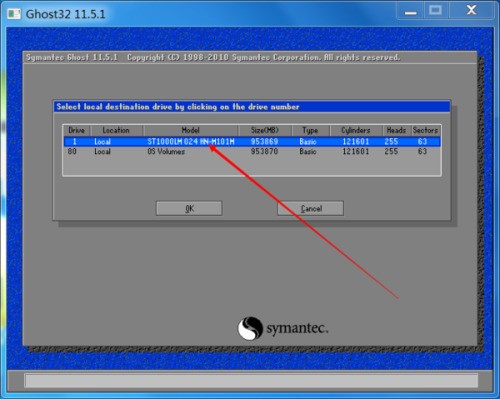Click the Drive column header
This screenshot has width=500, height=399.
tap(77, 130)
